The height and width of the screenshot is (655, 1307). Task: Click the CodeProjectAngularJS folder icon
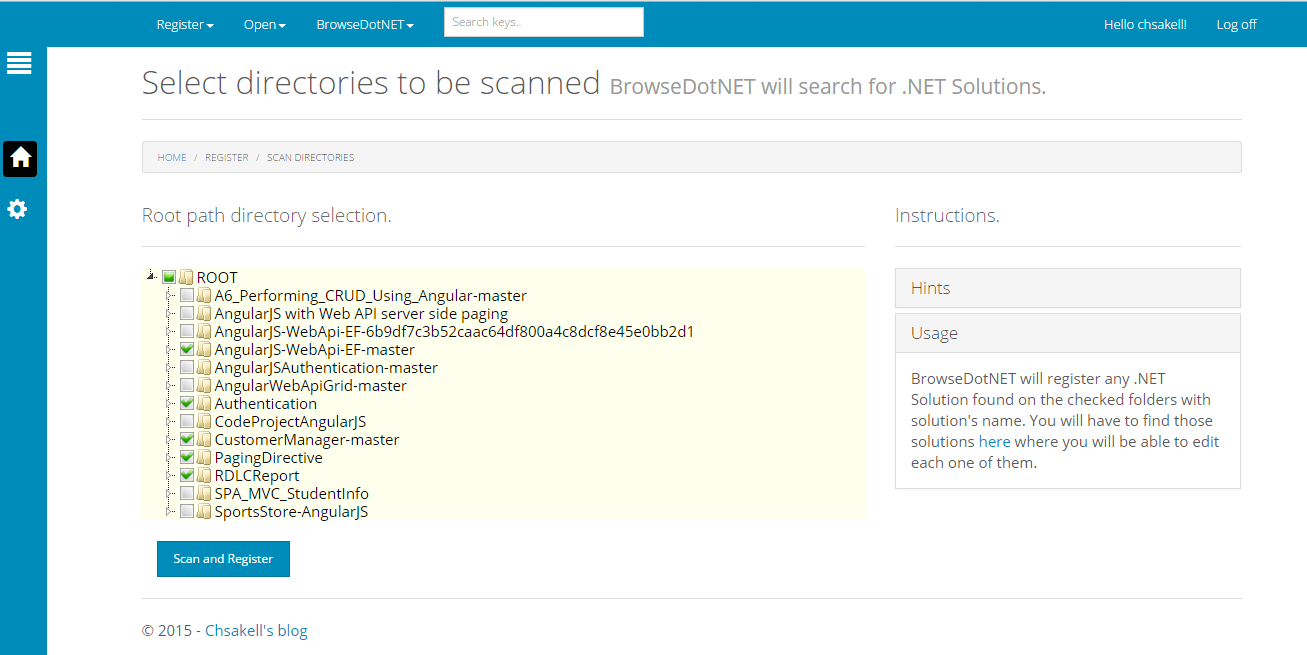(x=204, y=422)
